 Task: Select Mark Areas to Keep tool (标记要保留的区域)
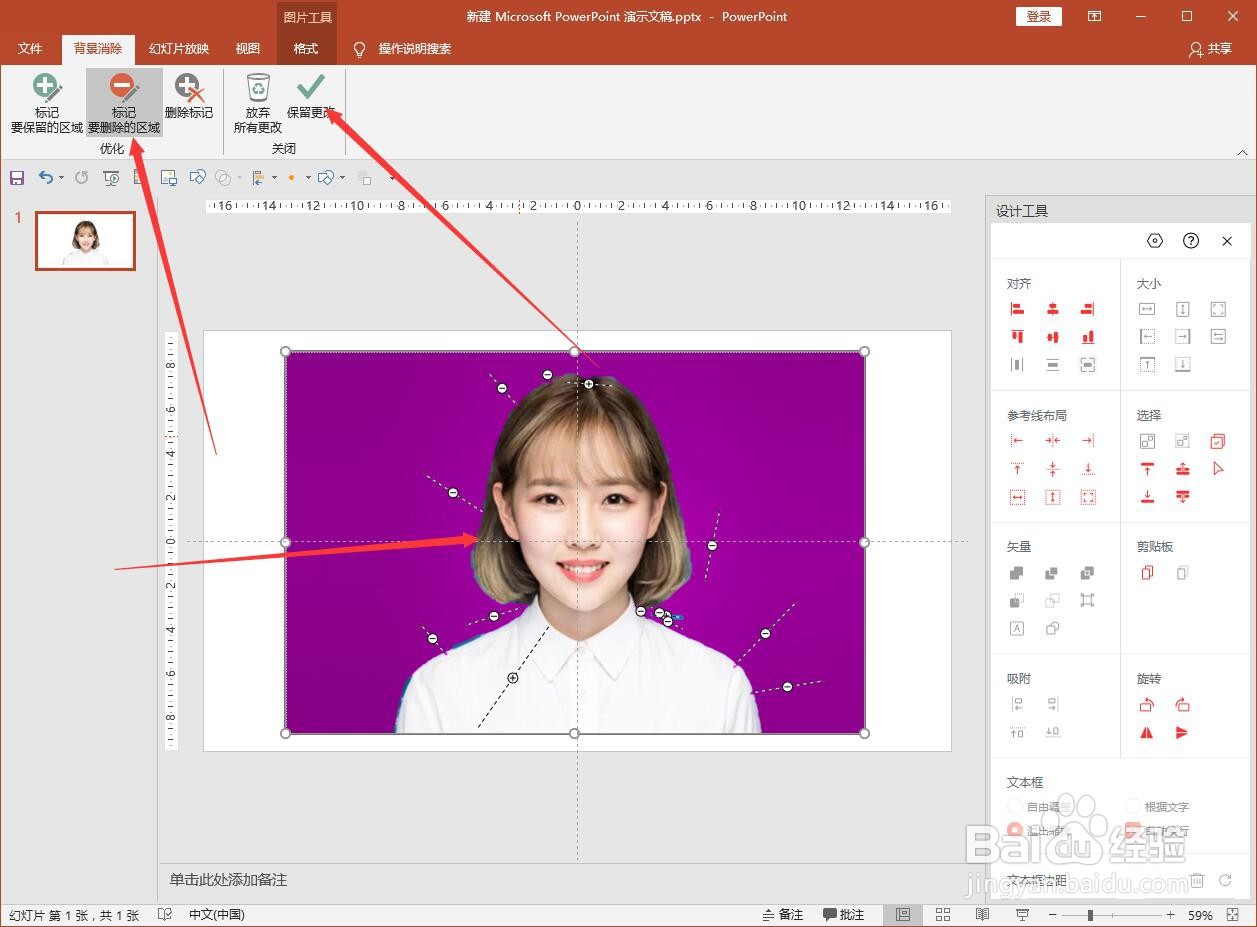click(46, 103)
